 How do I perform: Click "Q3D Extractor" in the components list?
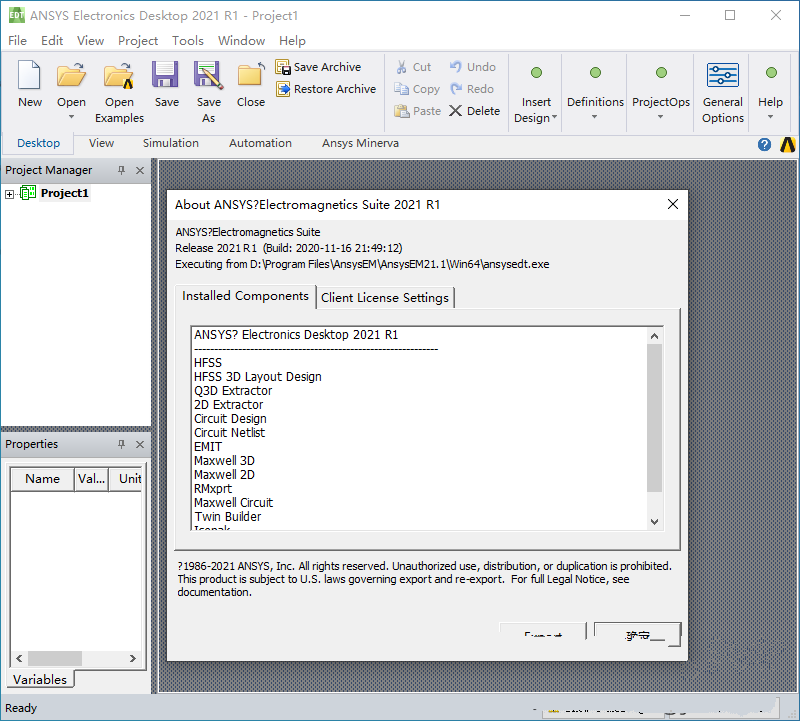point(233,391)
